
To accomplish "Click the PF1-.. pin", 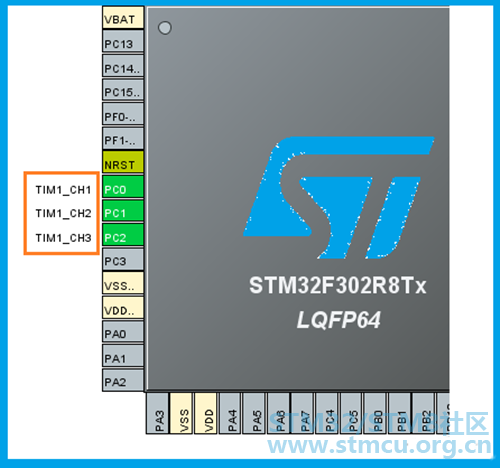I will (x=123, y=138).
